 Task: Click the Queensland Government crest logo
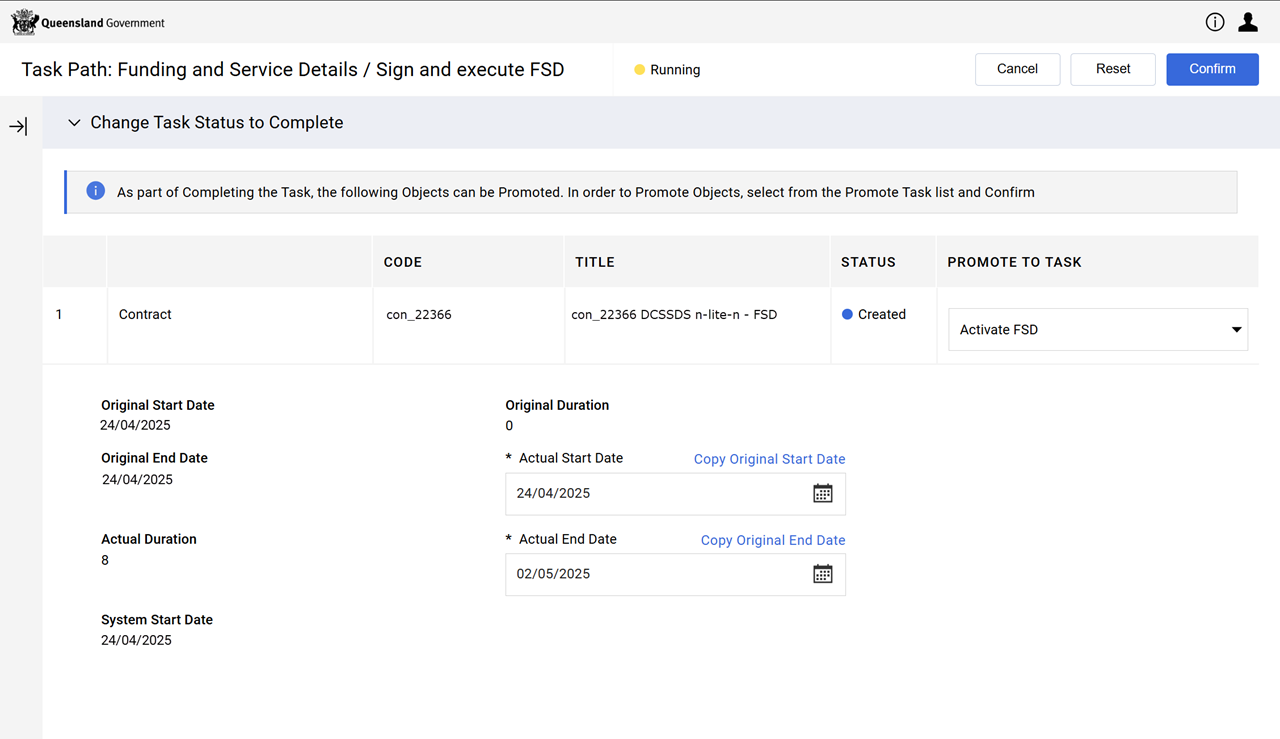(24, 22)
